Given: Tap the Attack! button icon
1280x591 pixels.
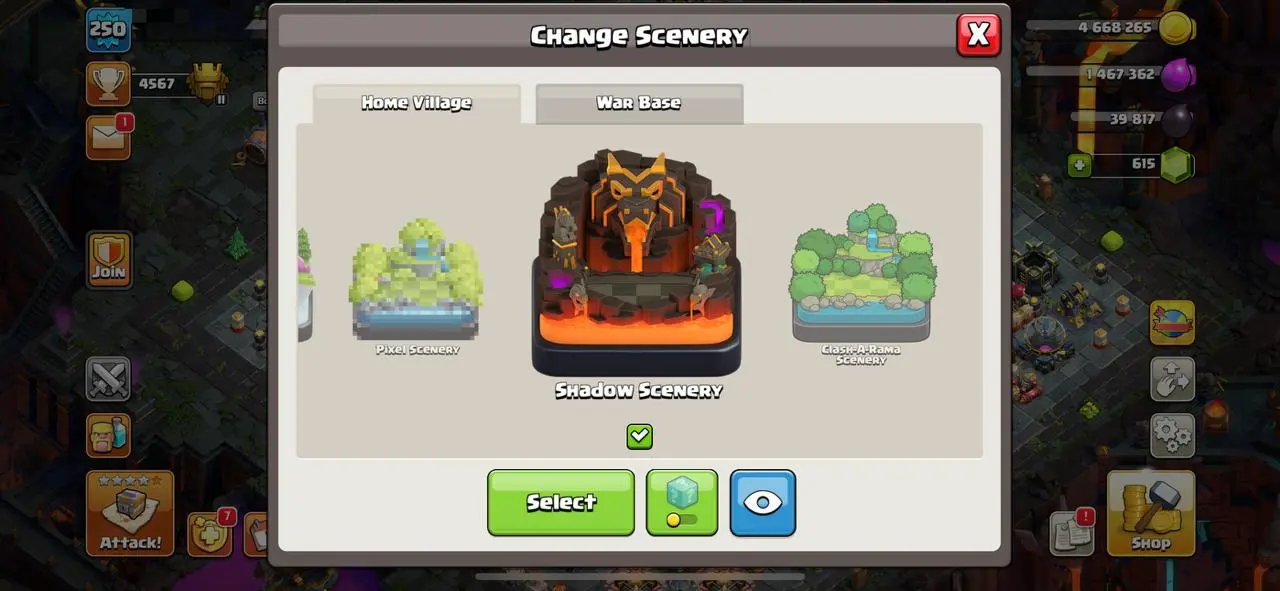Looking at the screenshot, I should (130, 513).
